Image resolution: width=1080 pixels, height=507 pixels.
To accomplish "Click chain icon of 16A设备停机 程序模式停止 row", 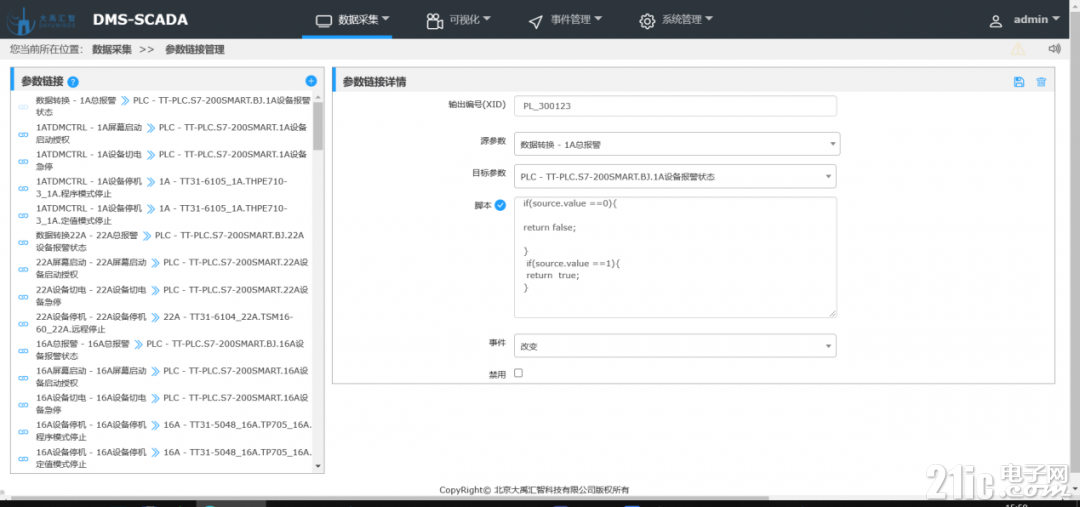I will (x=23, y=431).
